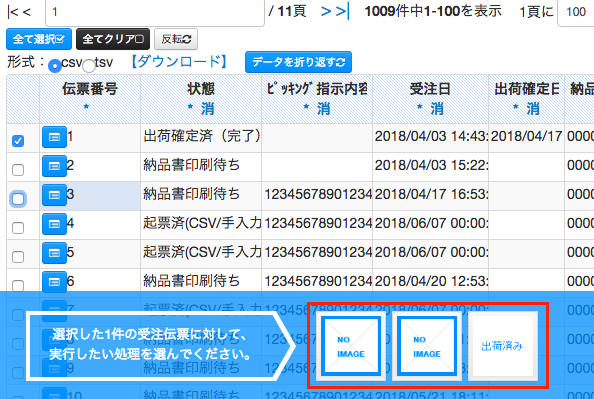Check the checkbox for slip 3
The height and width of the screenshot is (399, 594).
point(18,199)
